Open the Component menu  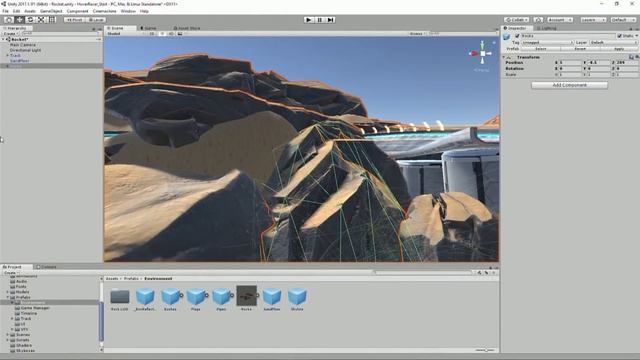(77, 11)
